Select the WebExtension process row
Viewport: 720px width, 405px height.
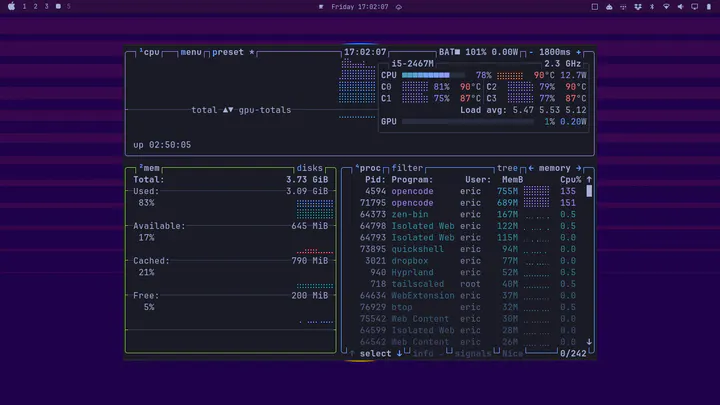468,296
